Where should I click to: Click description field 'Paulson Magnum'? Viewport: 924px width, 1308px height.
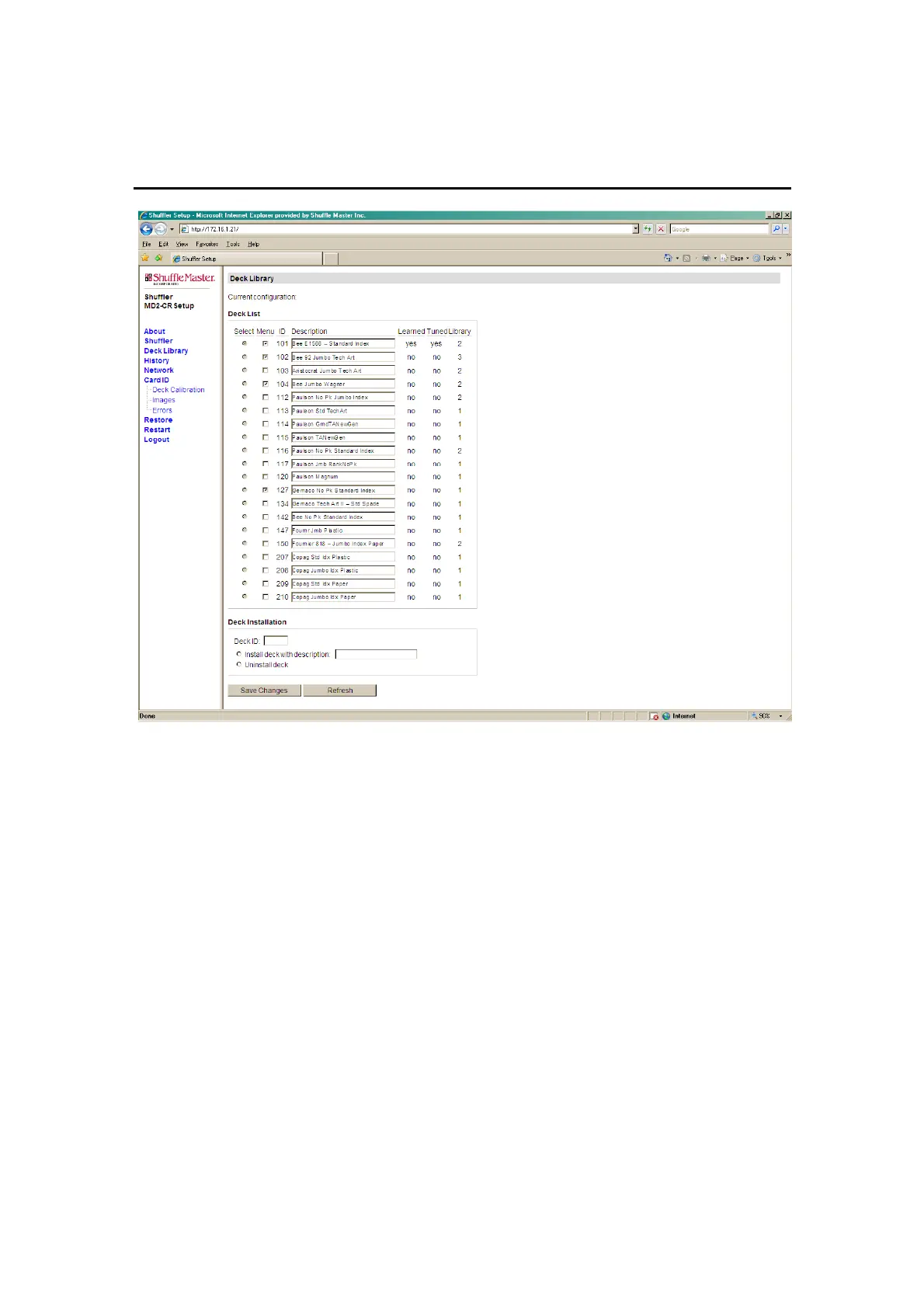(343, 477)
